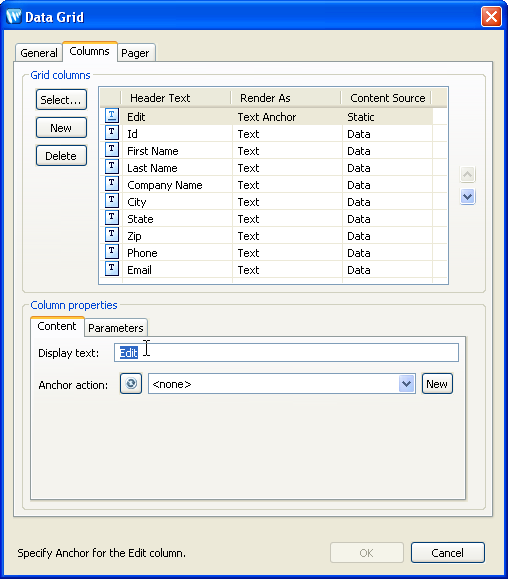Click the text anchor icon of Edit row

(111, 115)
